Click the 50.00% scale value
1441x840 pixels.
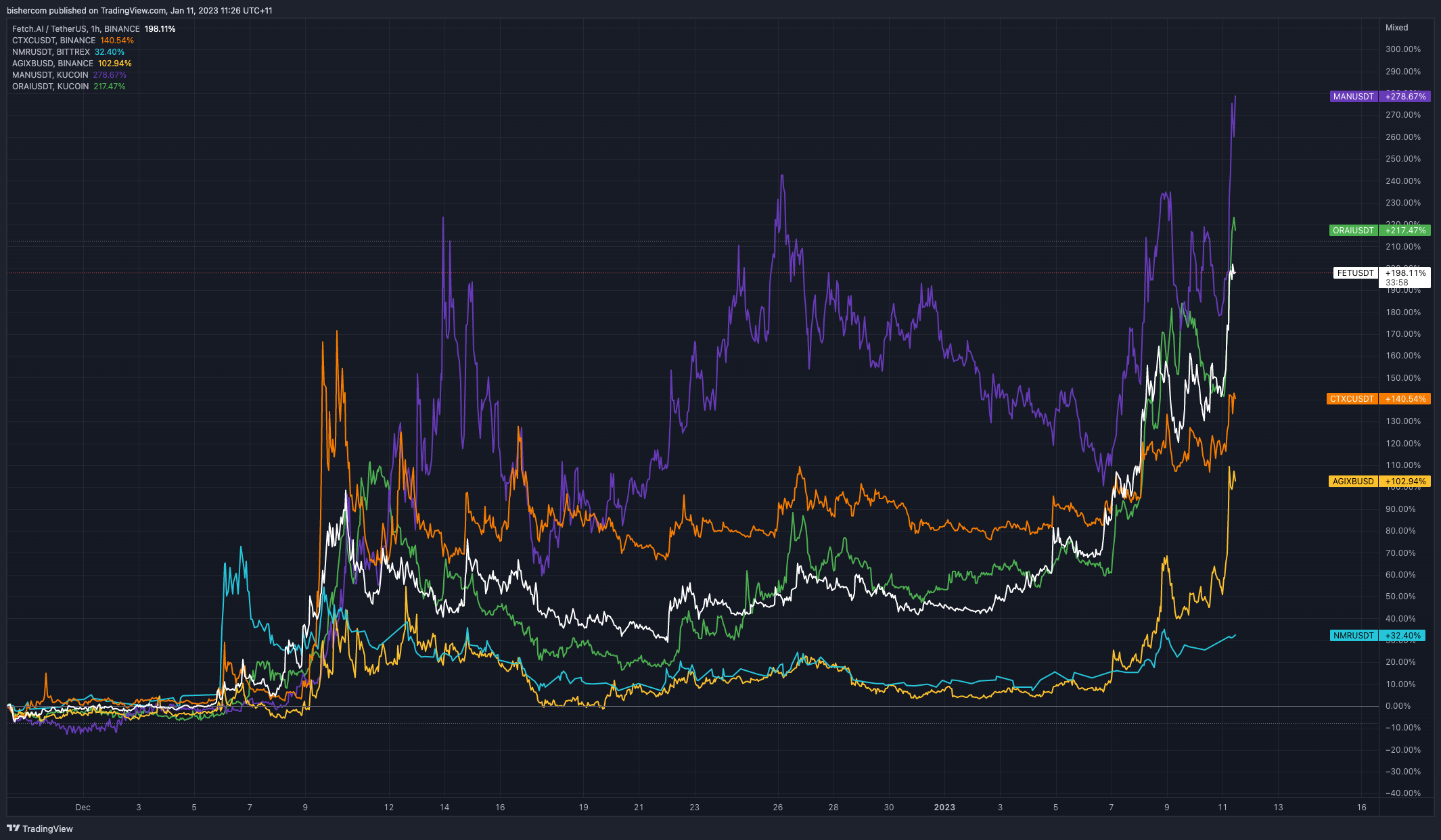pyautogui.click(x=1400, y=597)
